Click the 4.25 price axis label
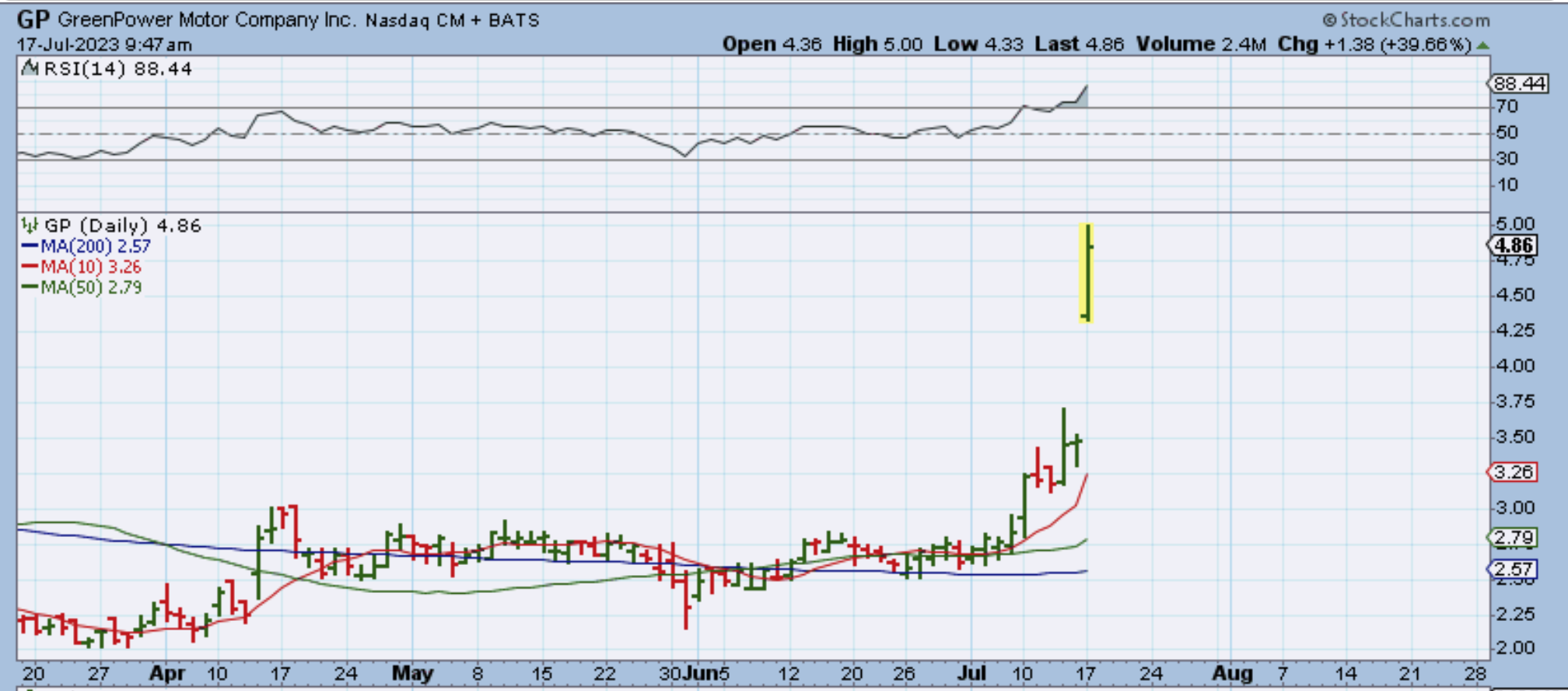 tap(1515, 331)
